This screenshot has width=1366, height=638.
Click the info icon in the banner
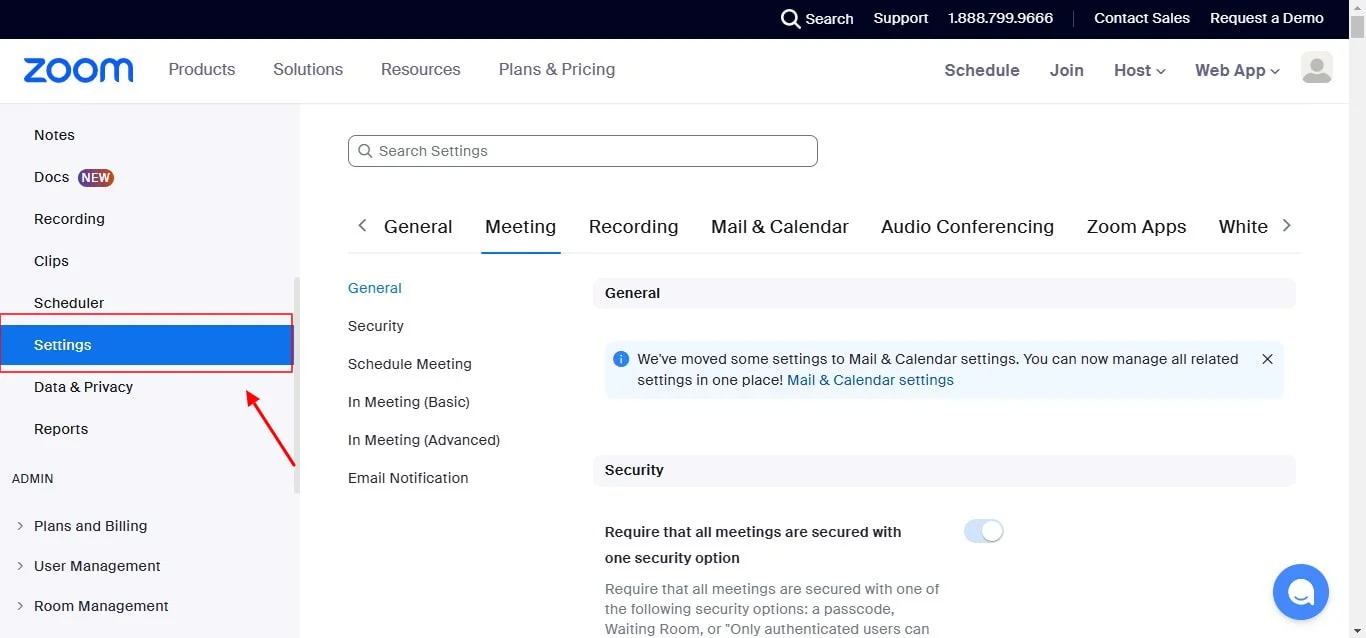[x=621, y=359]
